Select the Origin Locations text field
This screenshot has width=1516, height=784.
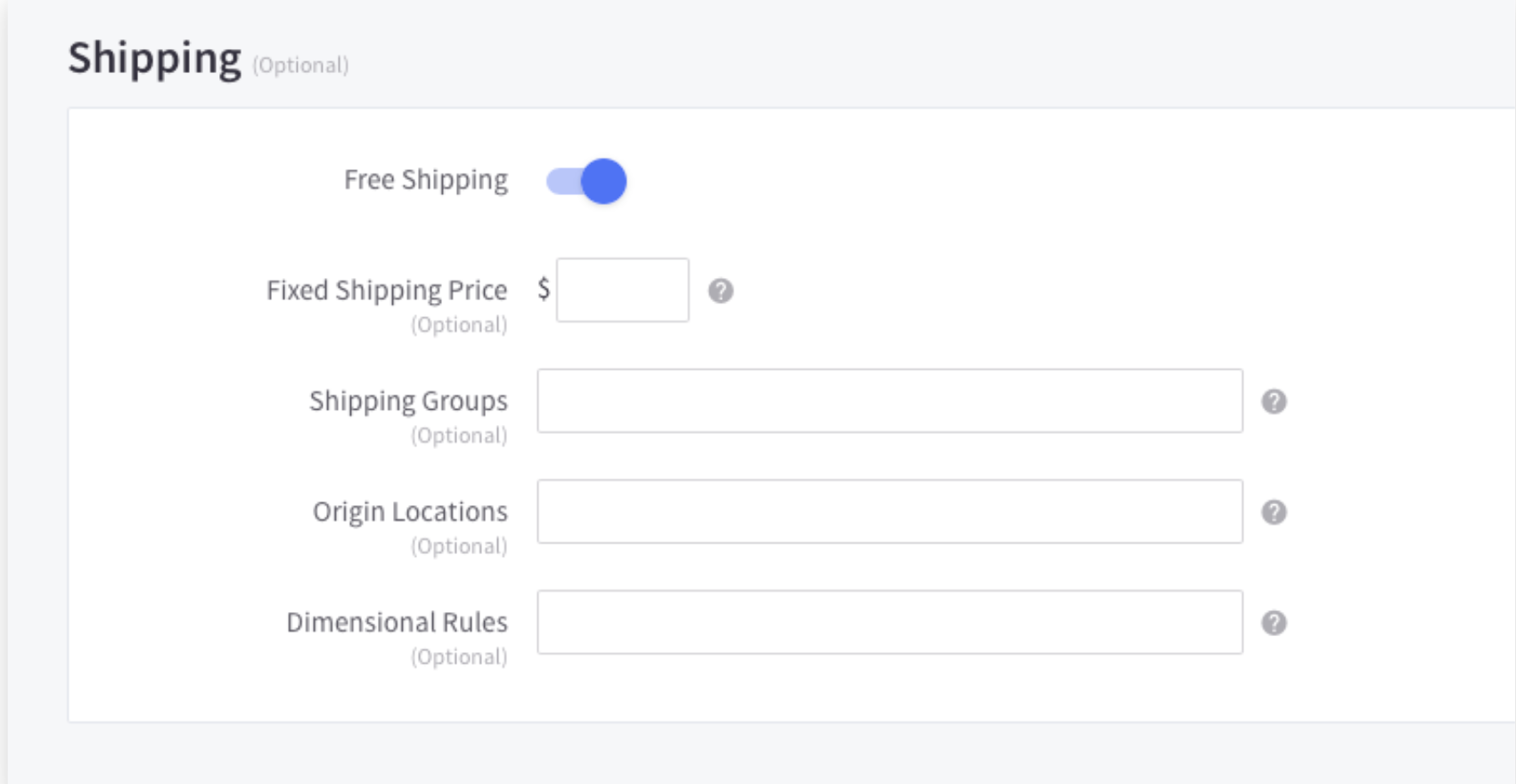pyautogui.click(x=889, y=511)
